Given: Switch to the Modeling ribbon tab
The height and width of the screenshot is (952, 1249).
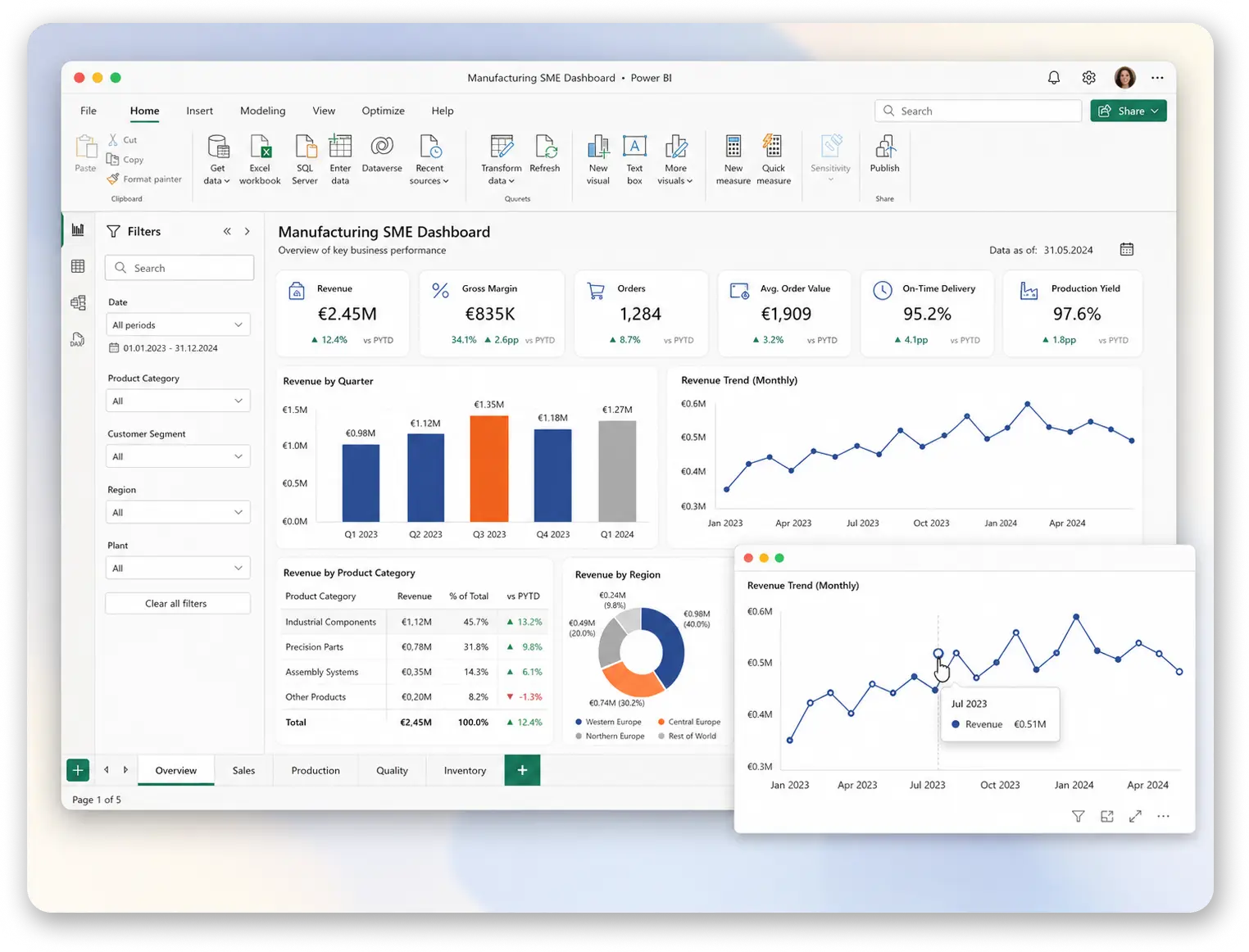Looking at the screenshot, I should coord(262,111).
